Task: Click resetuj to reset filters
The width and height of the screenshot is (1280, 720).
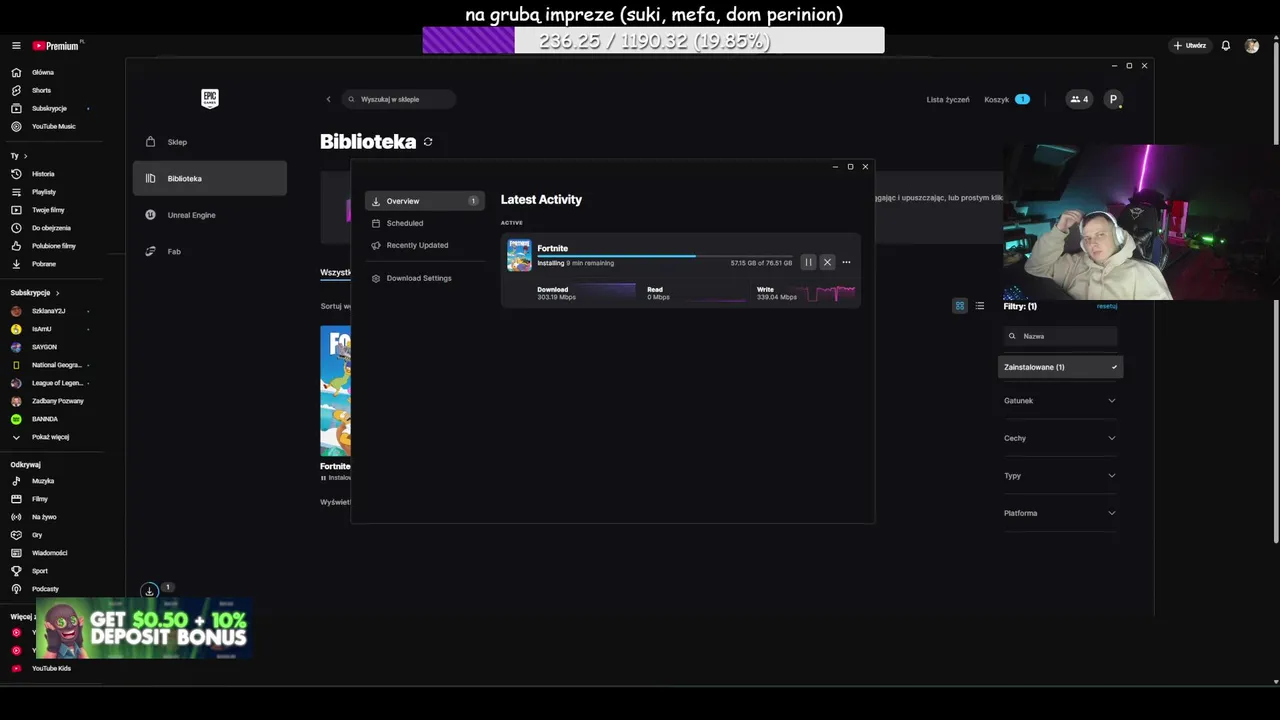Action: click(1106, 306)
